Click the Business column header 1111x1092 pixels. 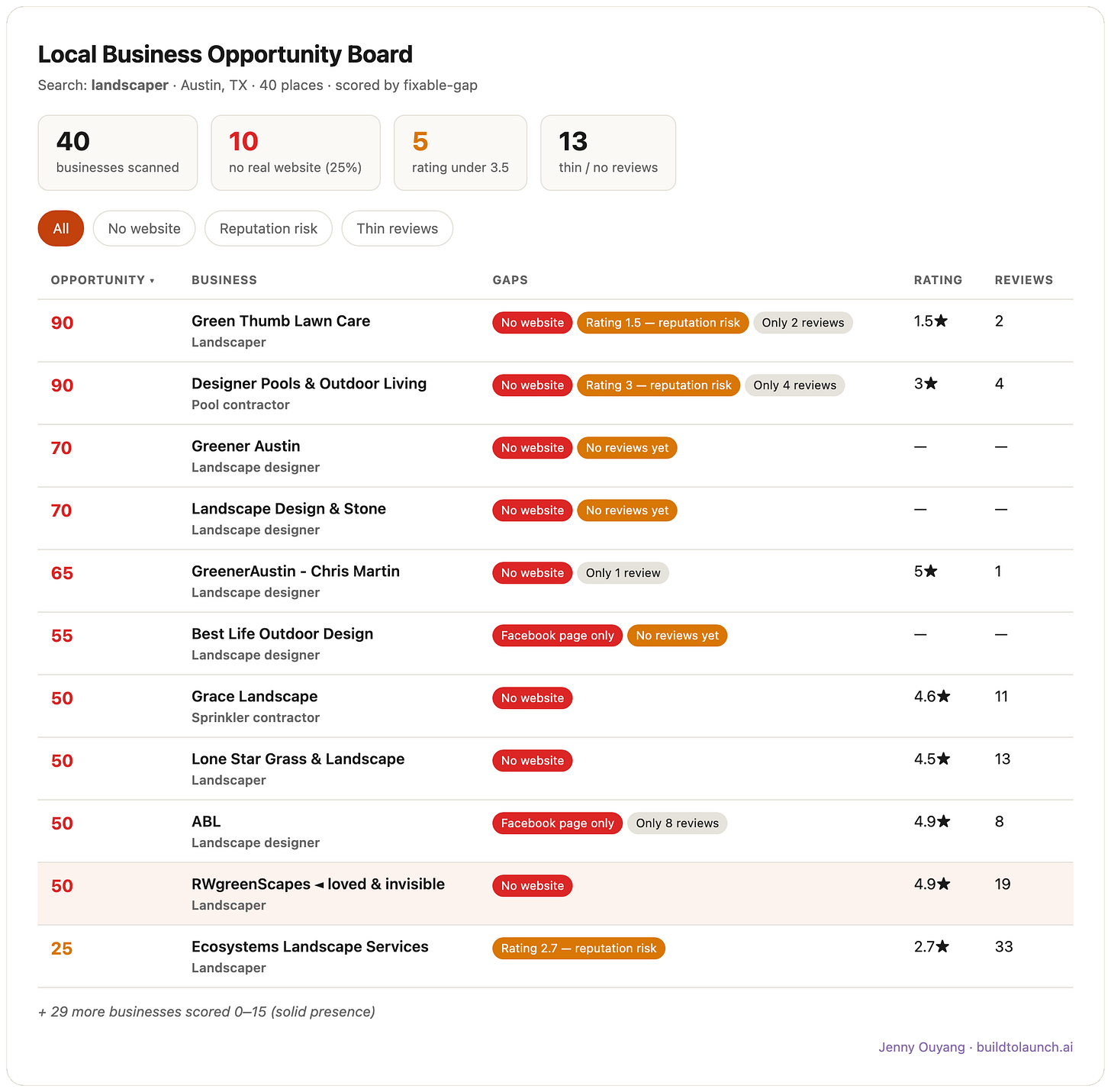click(x=224, y=280)
